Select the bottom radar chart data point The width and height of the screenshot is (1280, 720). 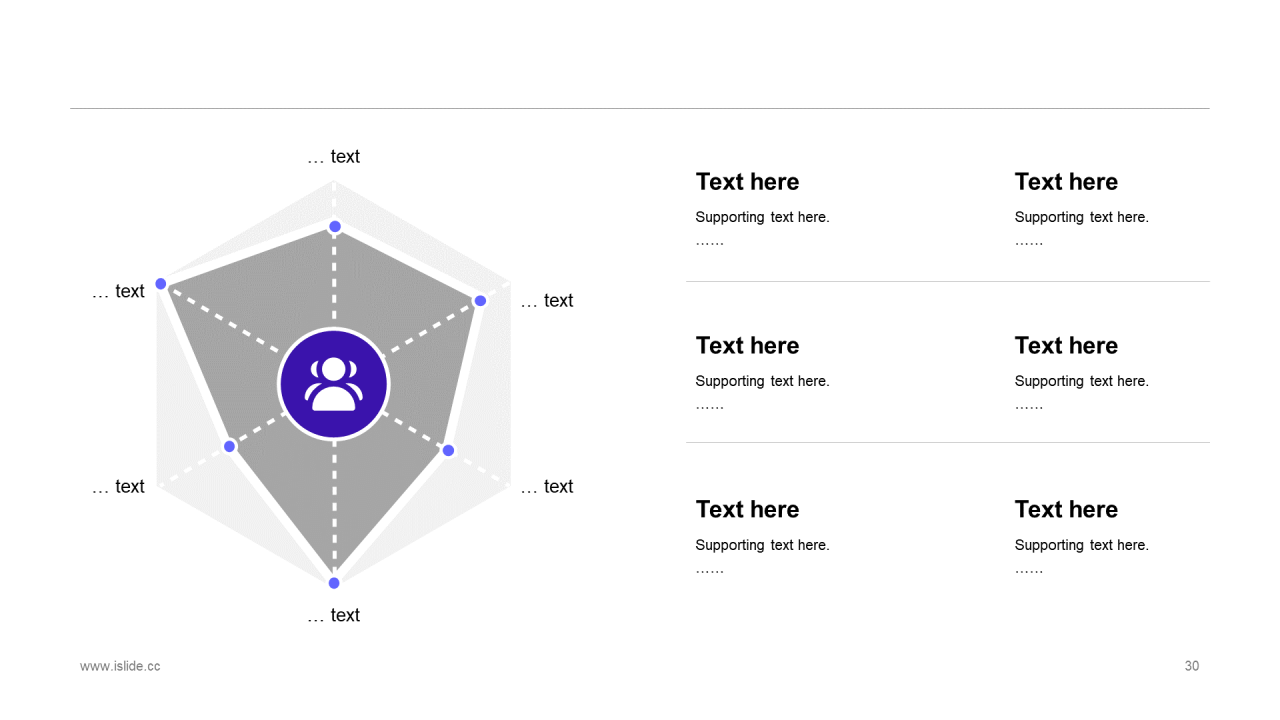334,583
